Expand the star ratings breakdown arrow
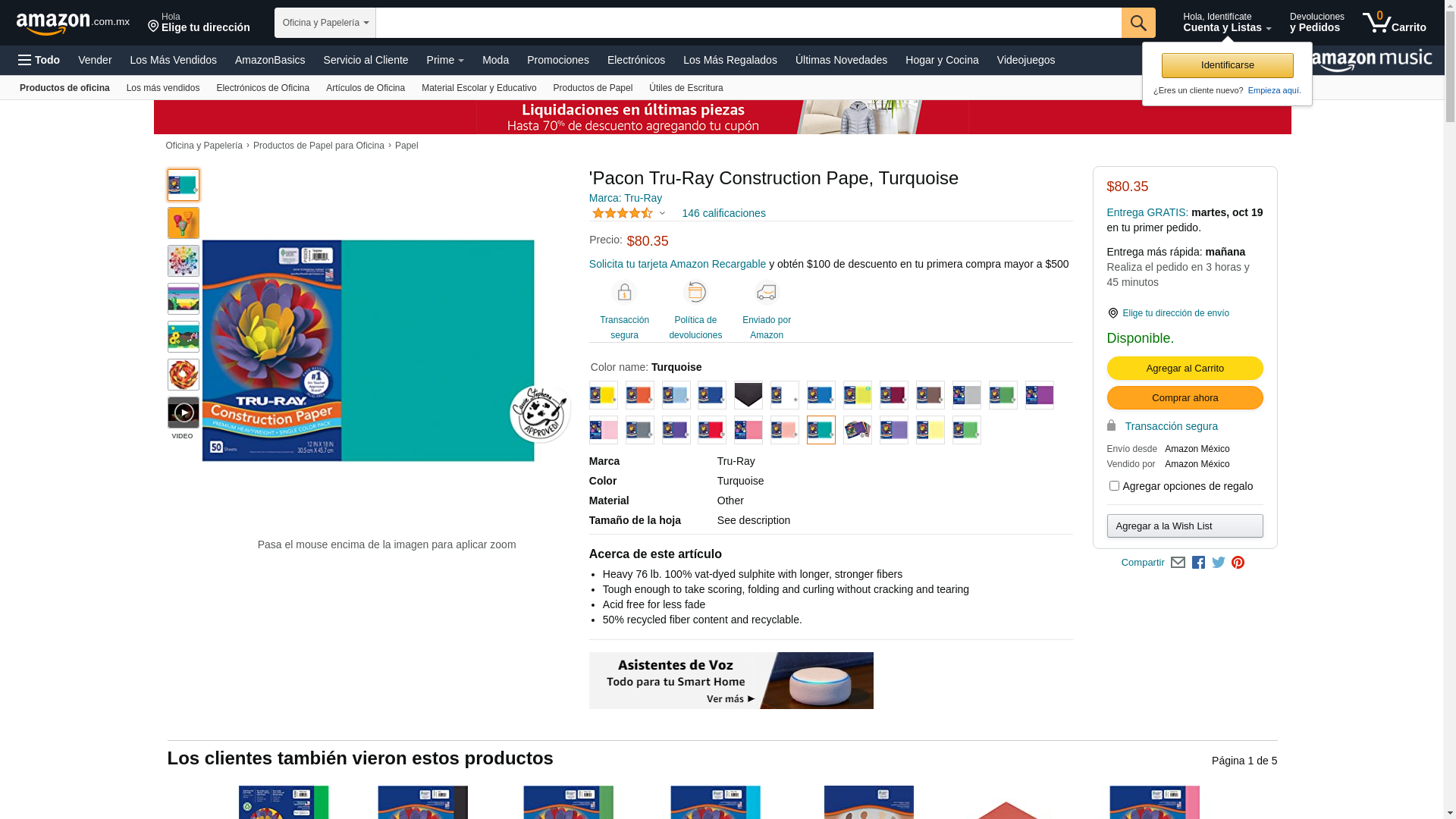Screen dimensions: 1456x819 (x=662, y=214)
